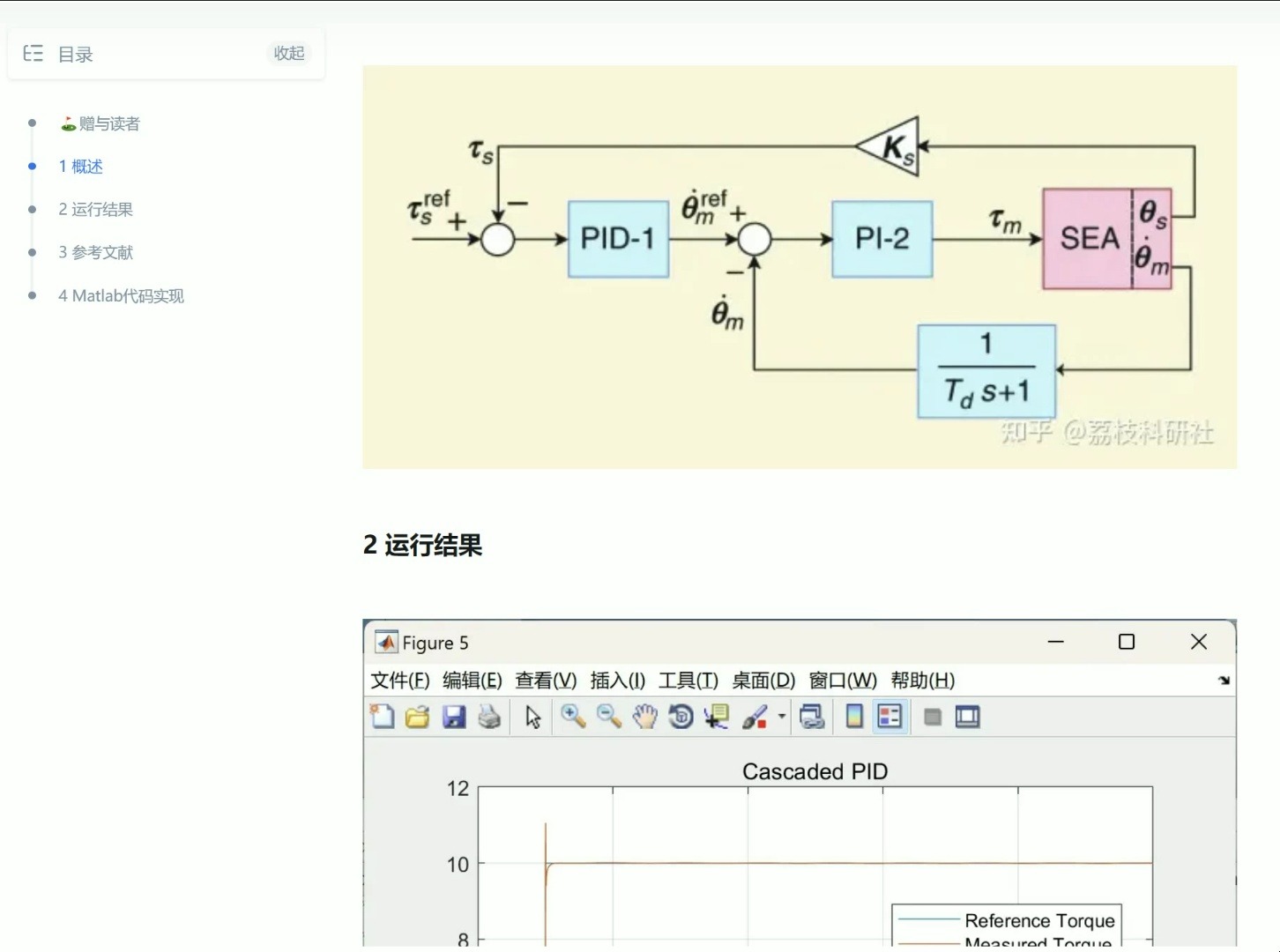Toggle the Insert Legend icon

[x=890, y=717]
